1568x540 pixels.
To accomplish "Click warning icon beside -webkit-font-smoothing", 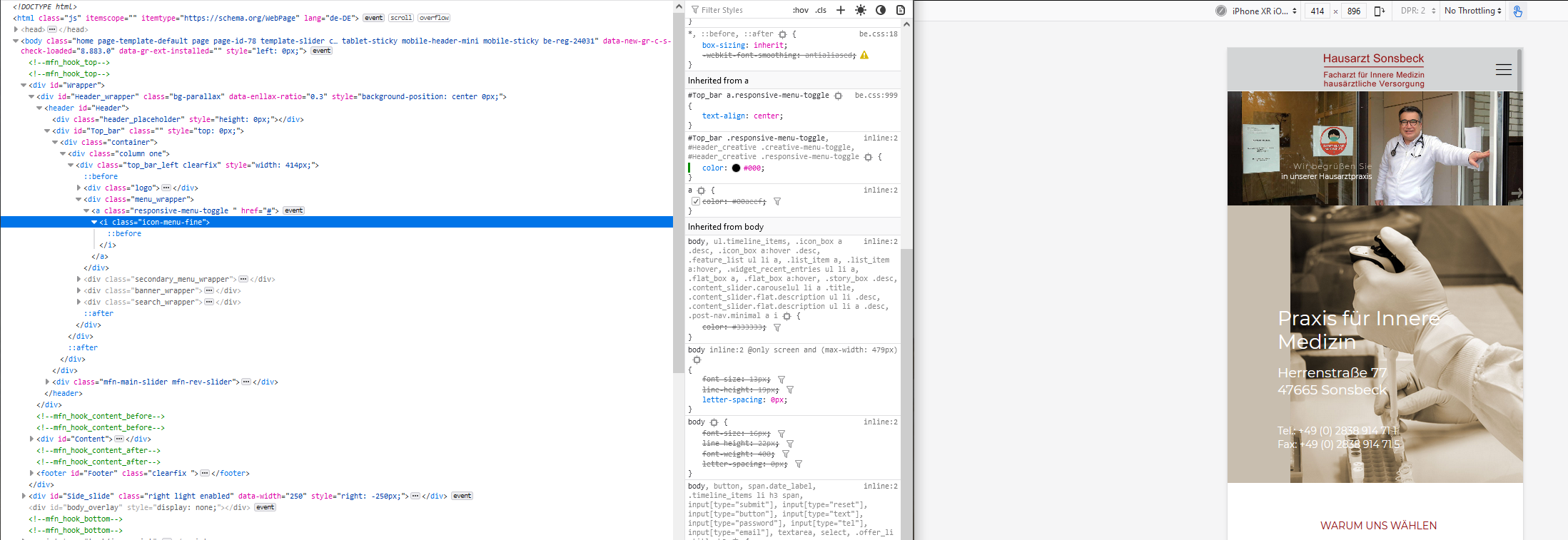I will click(864, 55).
